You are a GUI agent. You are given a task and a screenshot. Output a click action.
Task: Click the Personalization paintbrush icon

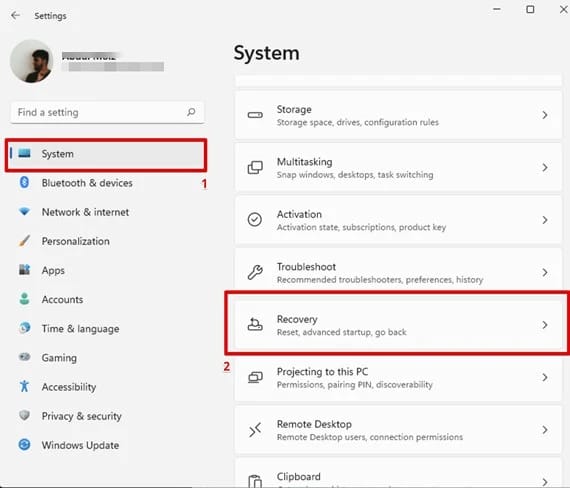tap(24, 241)
